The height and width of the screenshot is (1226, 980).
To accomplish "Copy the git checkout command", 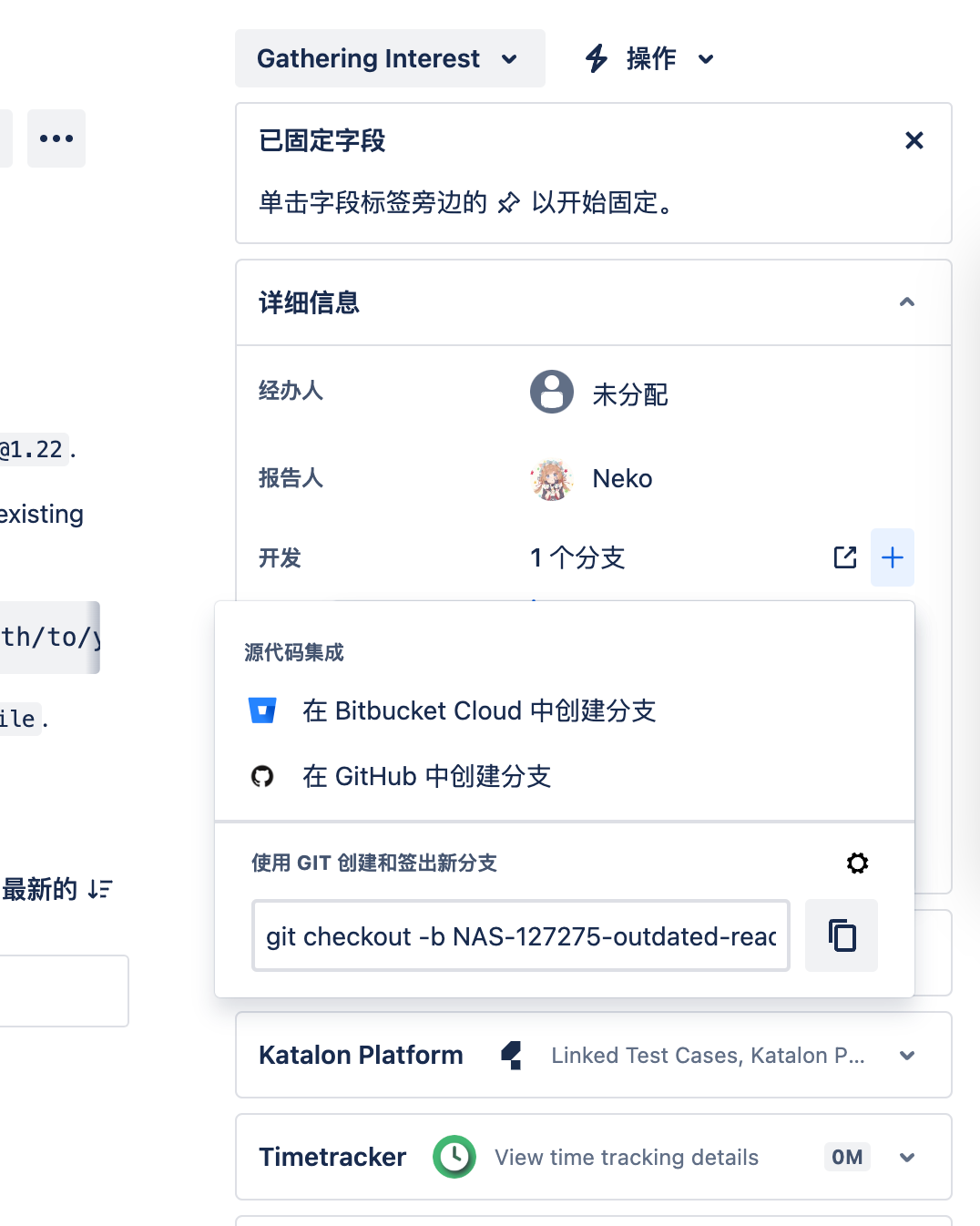I will (x=842, y=935).
